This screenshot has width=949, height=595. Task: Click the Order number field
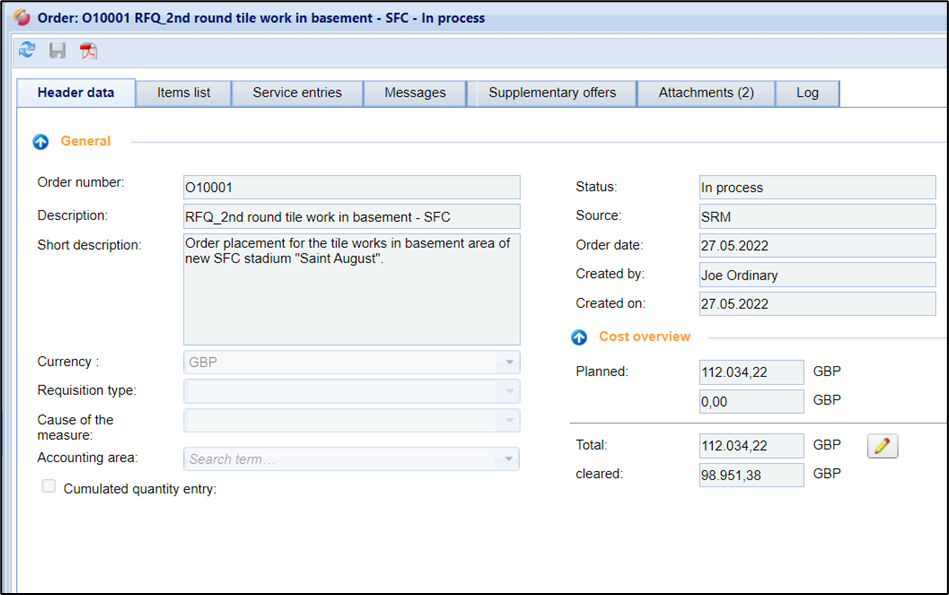(351, 187)
